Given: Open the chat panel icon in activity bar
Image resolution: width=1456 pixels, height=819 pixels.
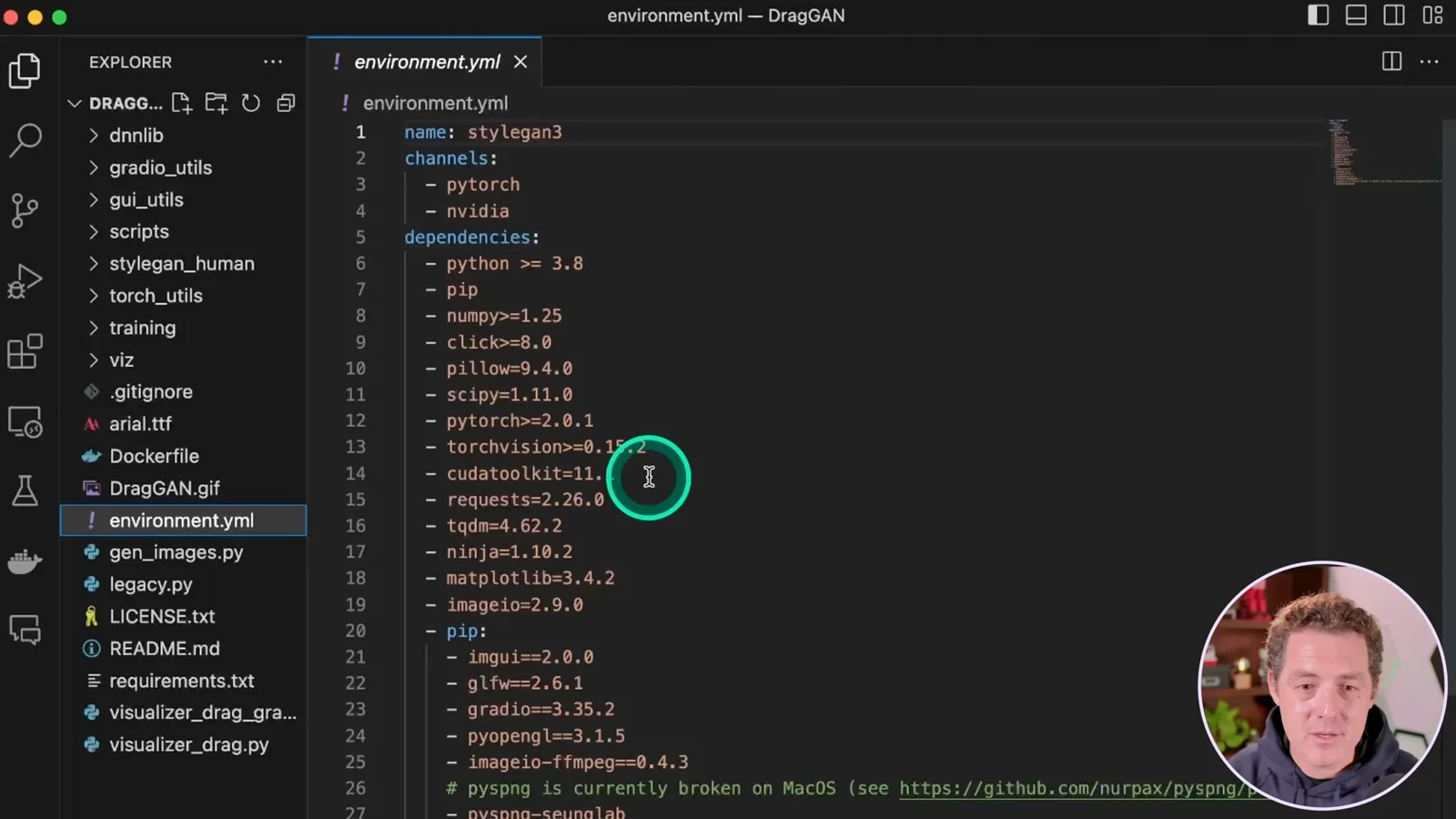Looking at the screenshot, I should point(25,630).
